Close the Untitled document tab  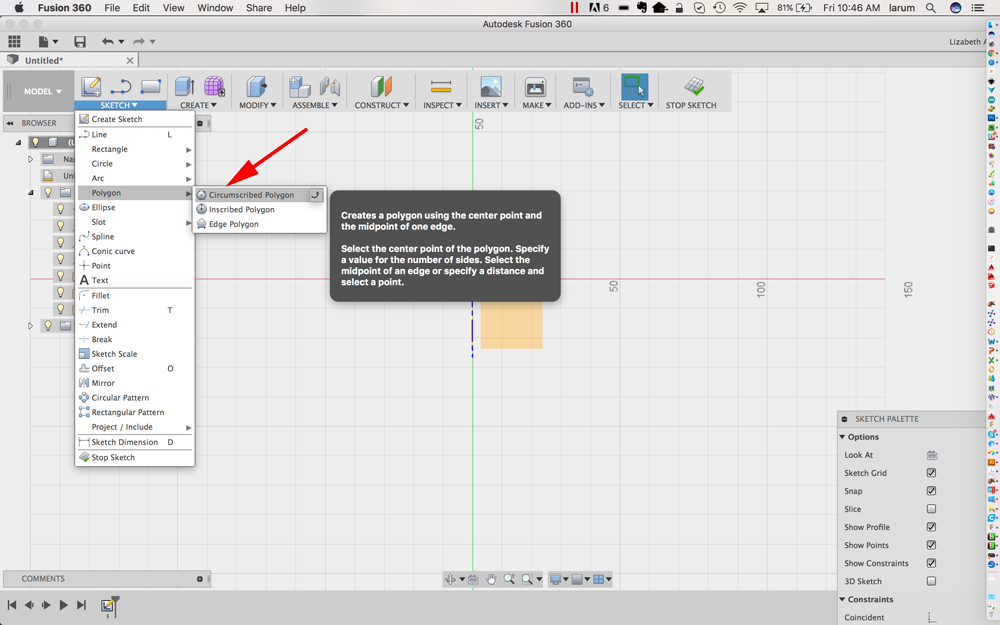point(130,61)
